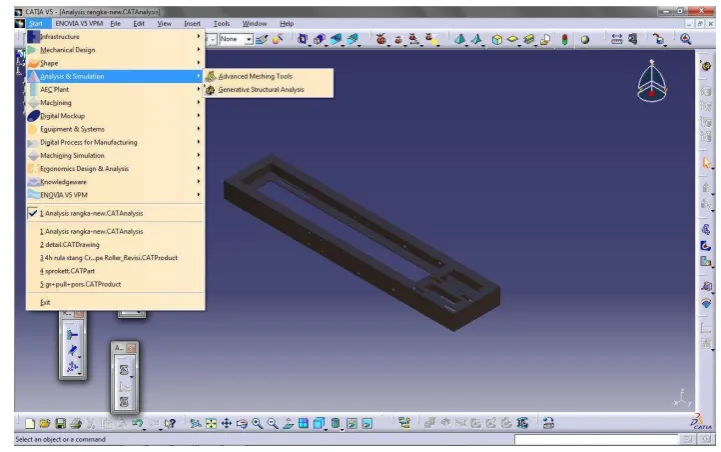Click the traffic light compute status icon
The height and width of the screenshot is (452, 721).
pyautogui.click(x=565, y=40)
